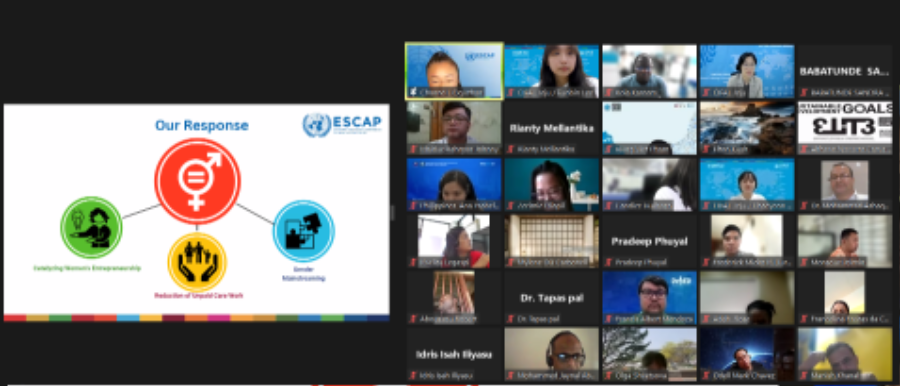Image resolution: width=900 pixels, height=386 pixels.
Task: Click the divider handle between slide and gallery
Action: 393,213
